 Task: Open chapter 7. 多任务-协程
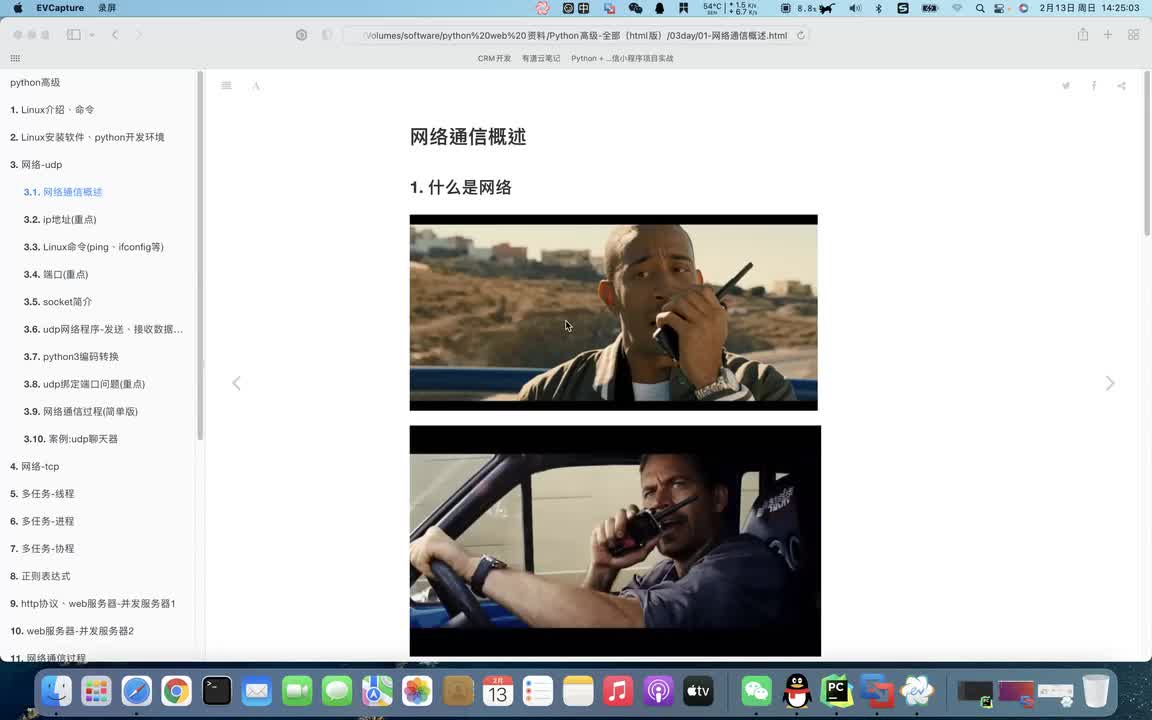coord(43,549)
